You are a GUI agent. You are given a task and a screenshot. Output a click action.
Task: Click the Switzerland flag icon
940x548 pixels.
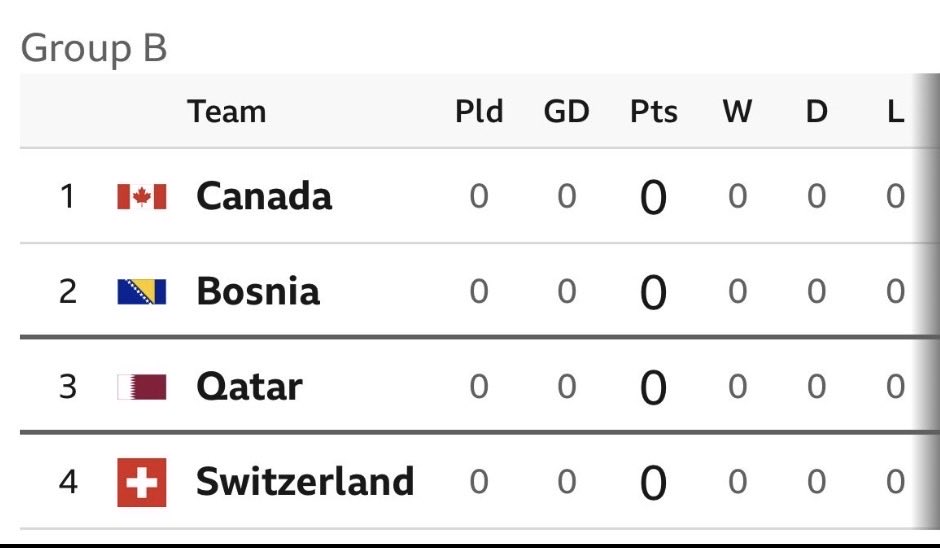point(141,482)
